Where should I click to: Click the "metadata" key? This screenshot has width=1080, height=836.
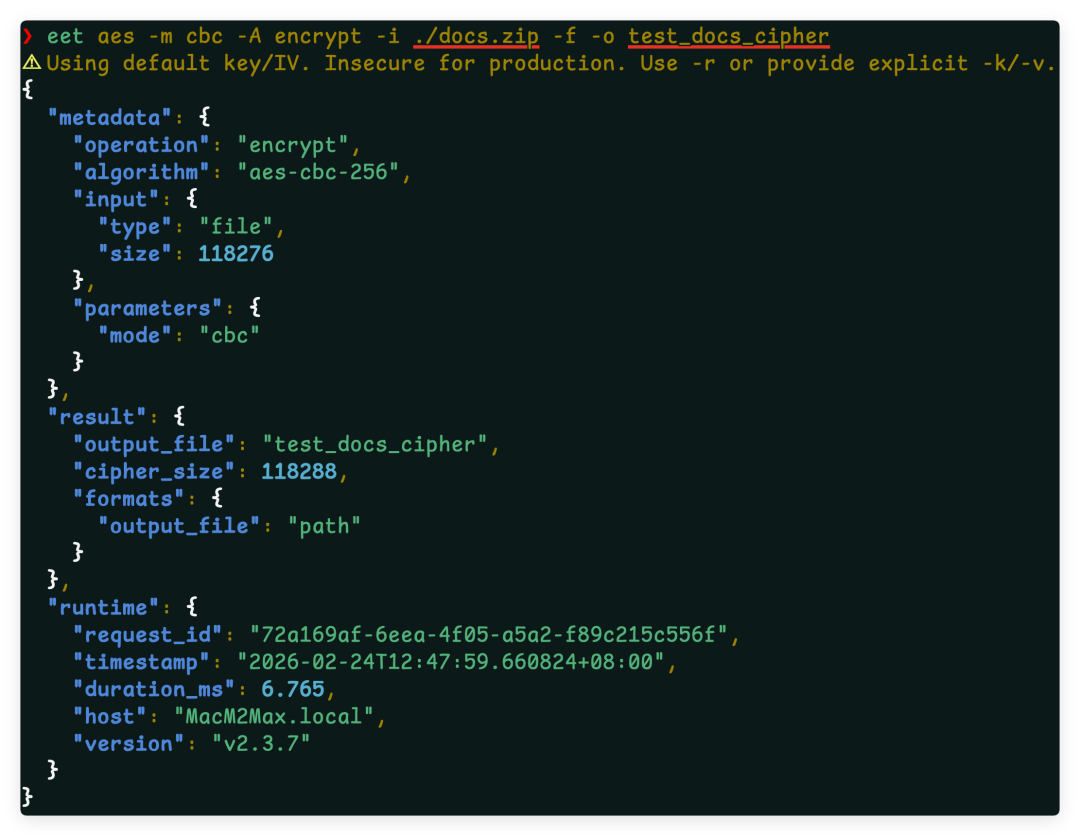[x=110, y=118]
